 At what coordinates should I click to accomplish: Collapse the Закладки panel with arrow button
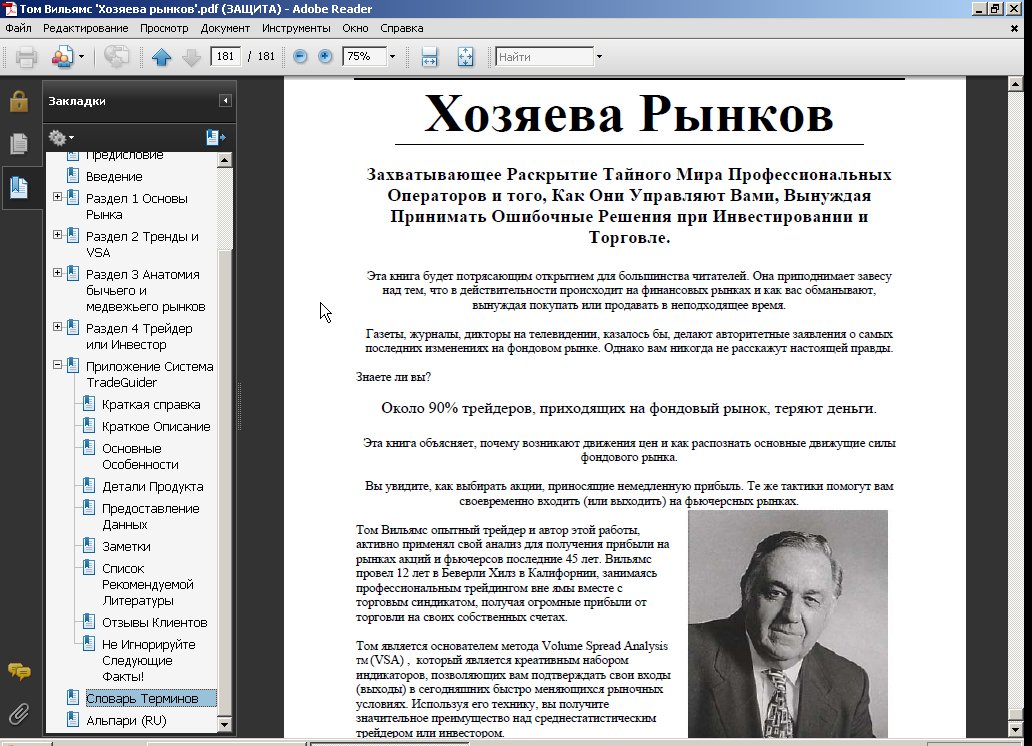tap(225, 101)
